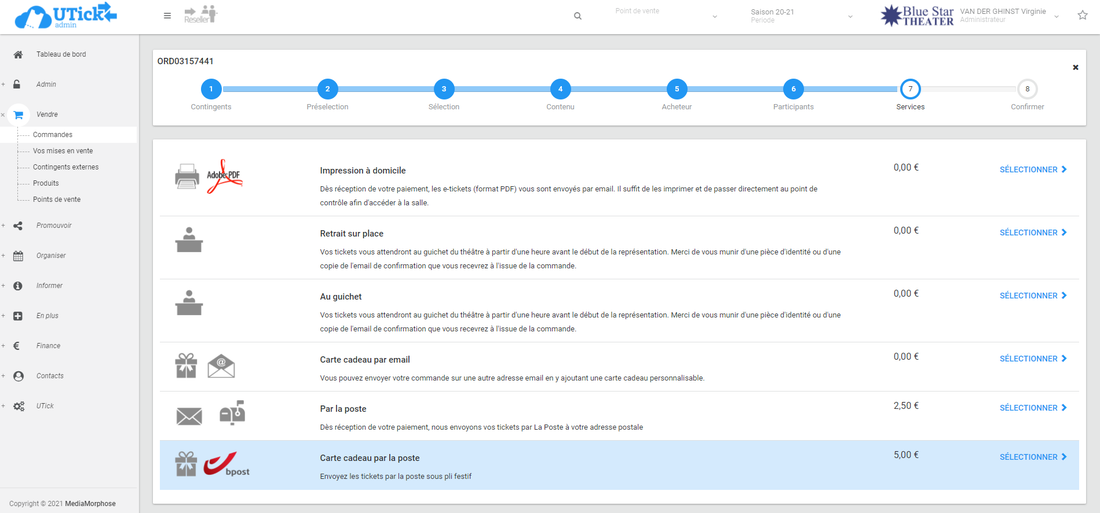Close the order panel with X
The image size is (1100, 513).
coord(1075,68)
